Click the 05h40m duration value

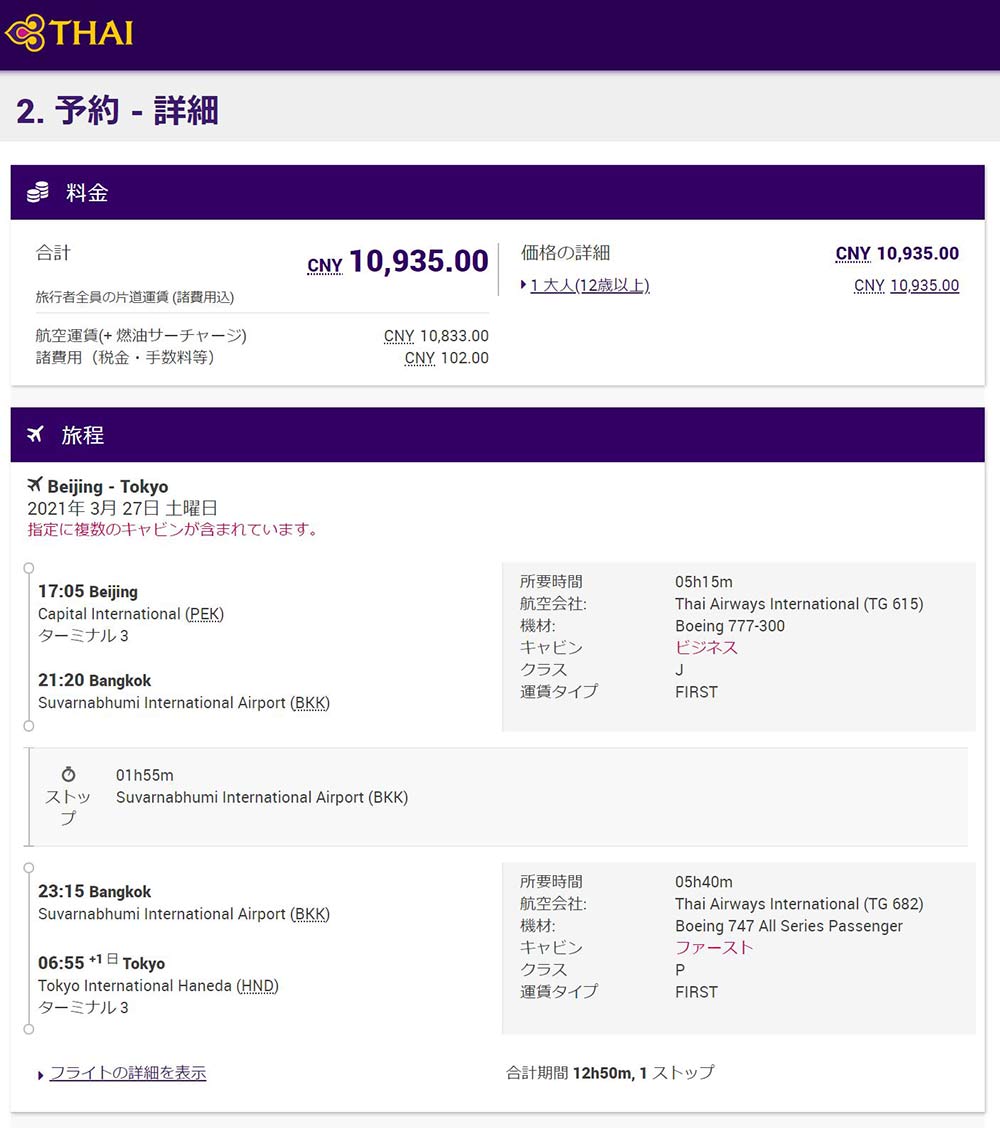[704, 882]
